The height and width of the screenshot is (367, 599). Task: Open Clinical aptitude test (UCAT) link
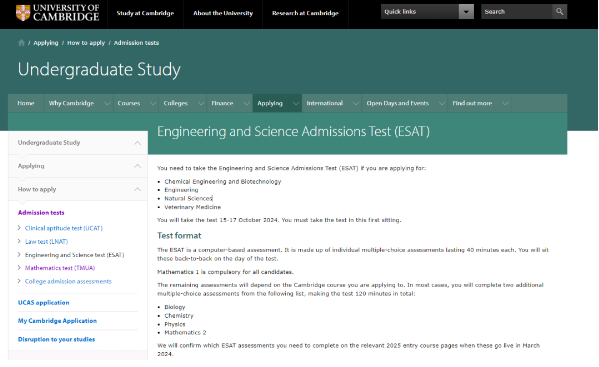64,228
